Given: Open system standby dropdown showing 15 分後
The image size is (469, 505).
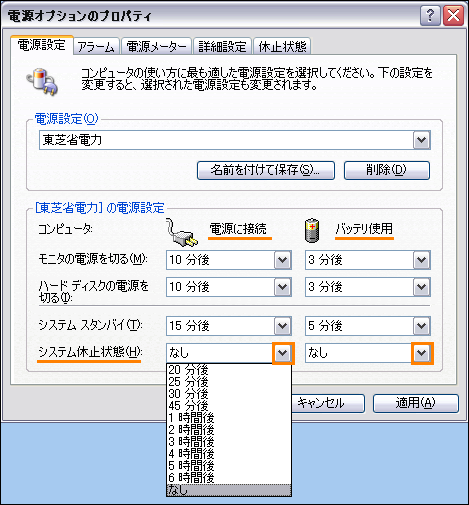Looking at the screenshot, I should pos(282,326).
